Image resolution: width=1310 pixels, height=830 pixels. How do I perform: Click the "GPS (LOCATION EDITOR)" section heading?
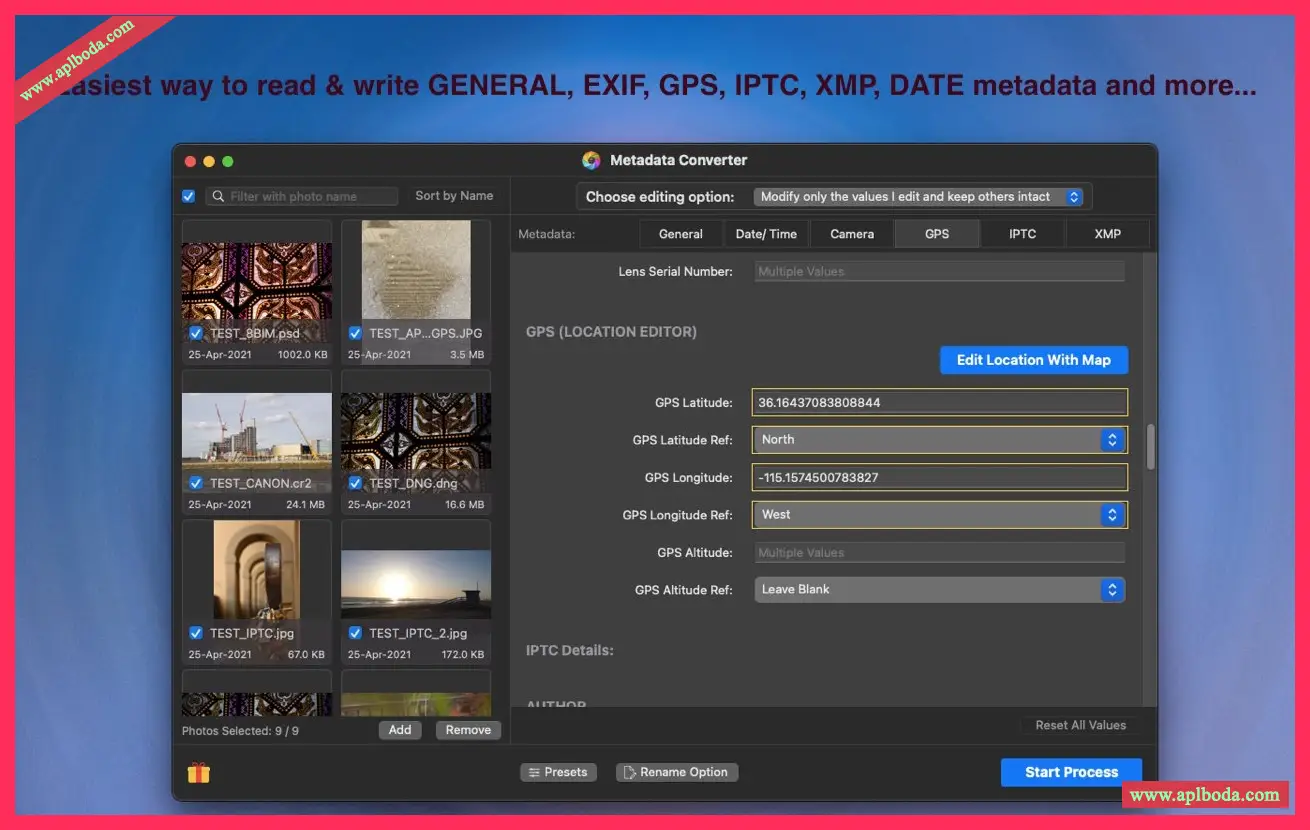611,332
